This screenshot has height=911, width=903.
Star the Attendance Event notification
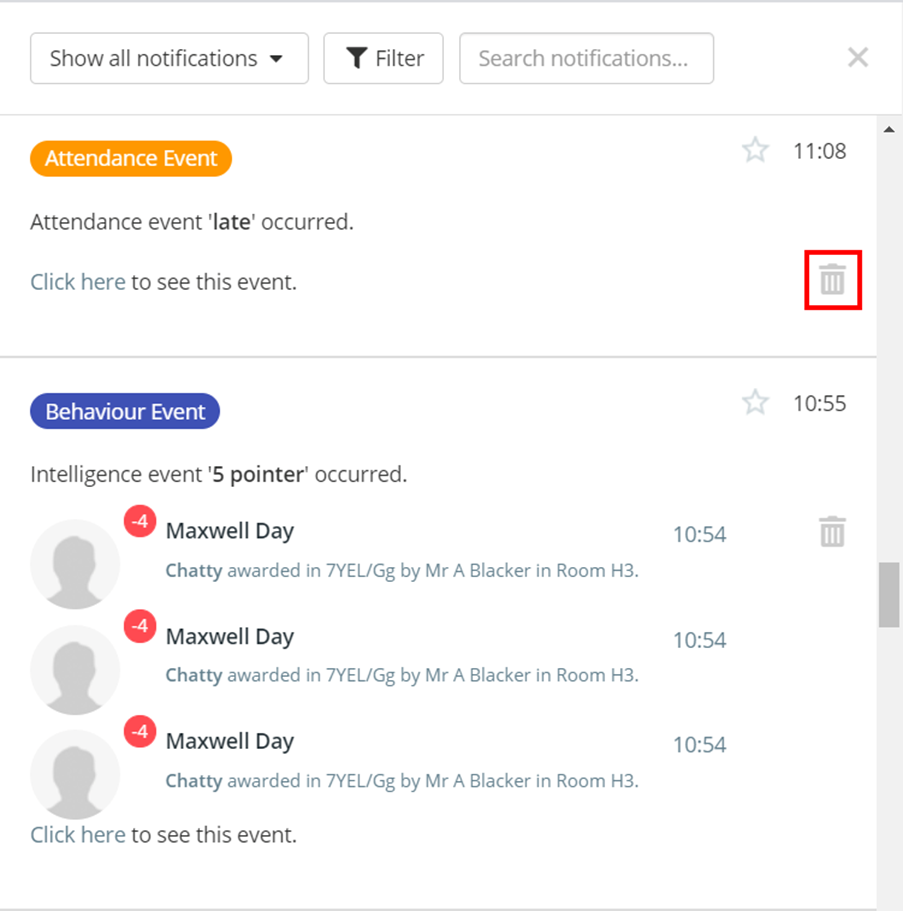pos(756,150)
